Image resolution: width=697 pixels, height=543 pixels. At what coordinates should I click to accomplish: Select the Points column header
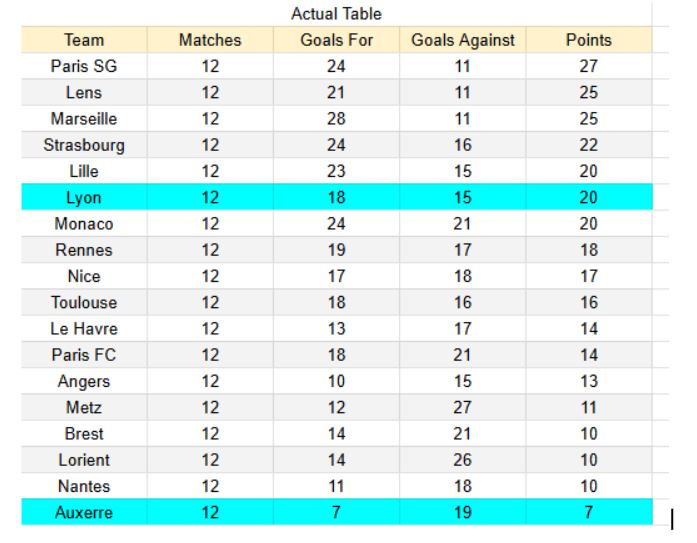tap(588, 41)
